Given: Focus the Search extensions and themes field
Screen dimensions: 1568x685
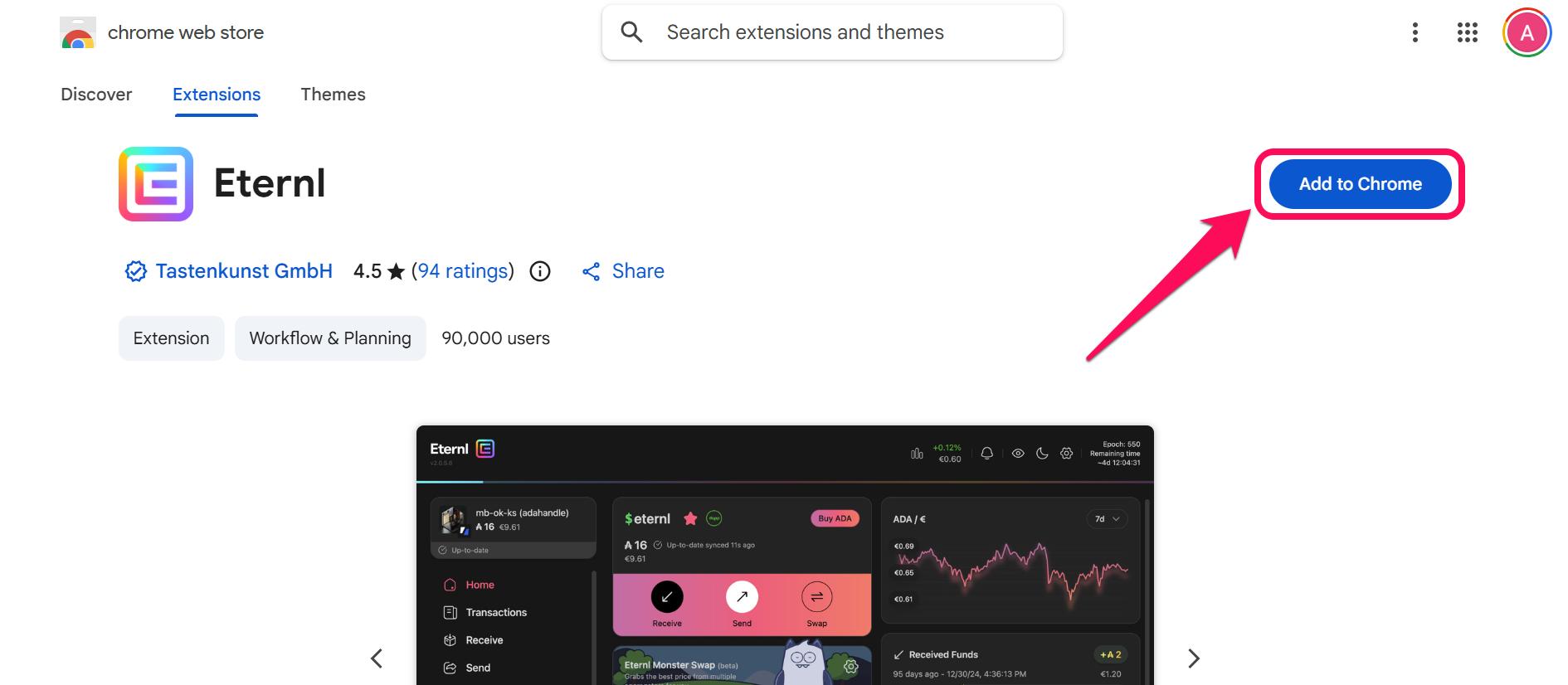Looking at the screenshot, I should click(832, 32).
